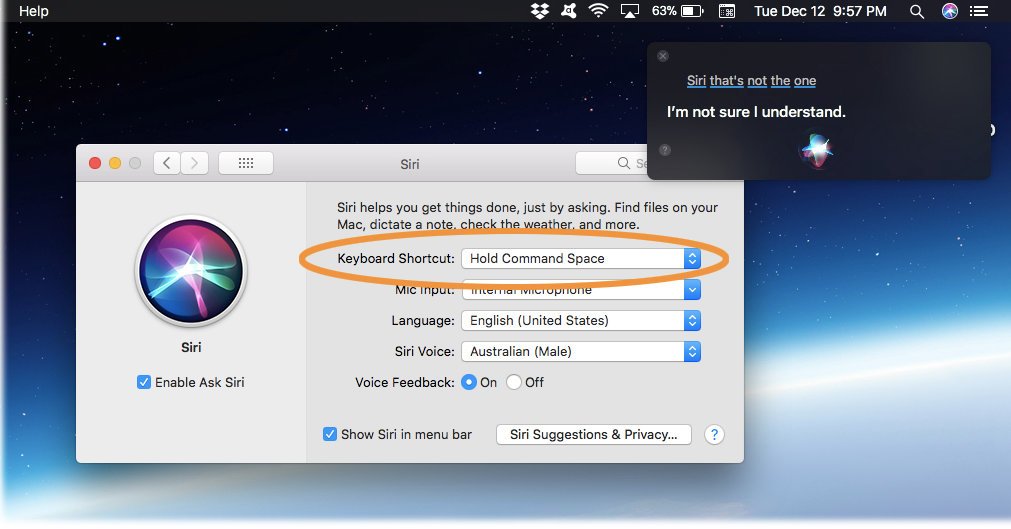Click the Siri panel question mark icon
Screen dimensions: 1011x529
(665, 150)
